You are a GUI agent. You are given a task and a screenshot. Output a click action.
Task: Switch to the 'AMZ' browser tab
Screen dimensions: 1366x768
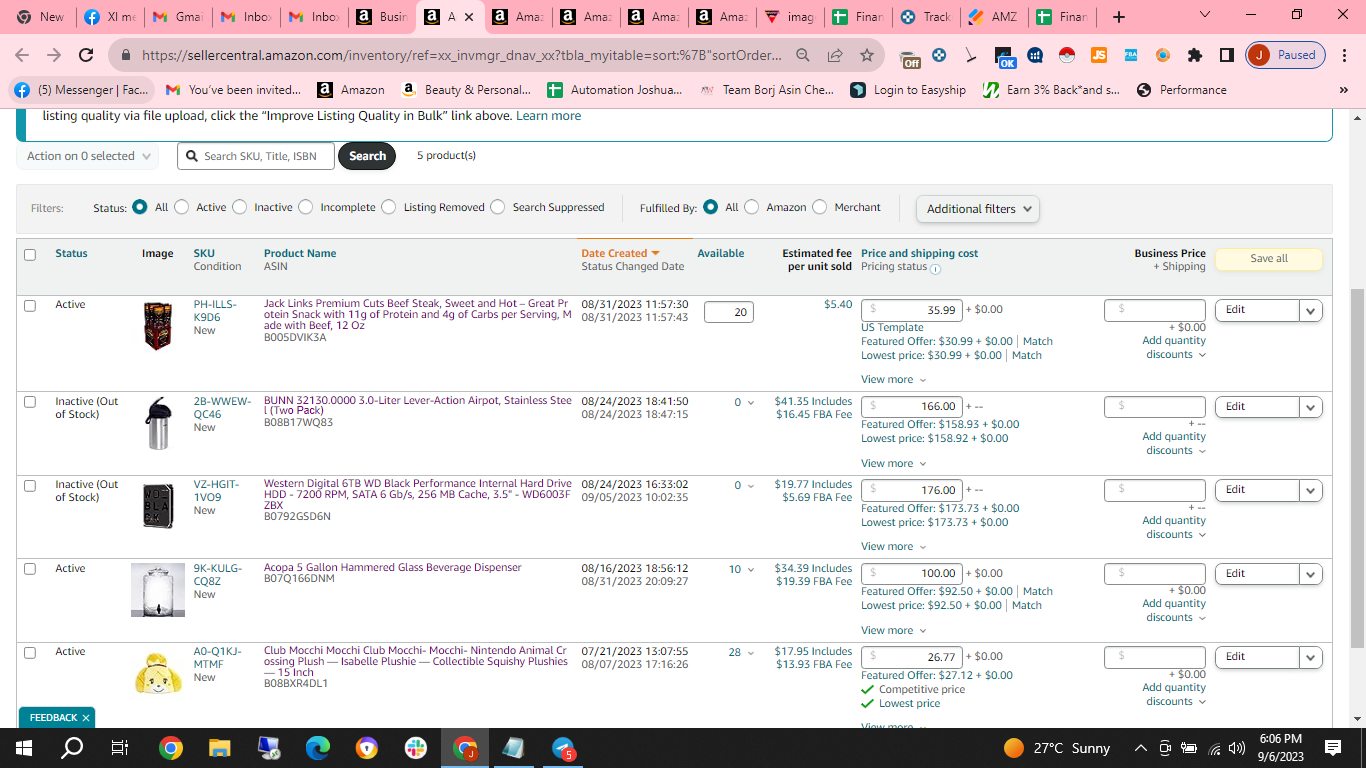coord(993,17)
